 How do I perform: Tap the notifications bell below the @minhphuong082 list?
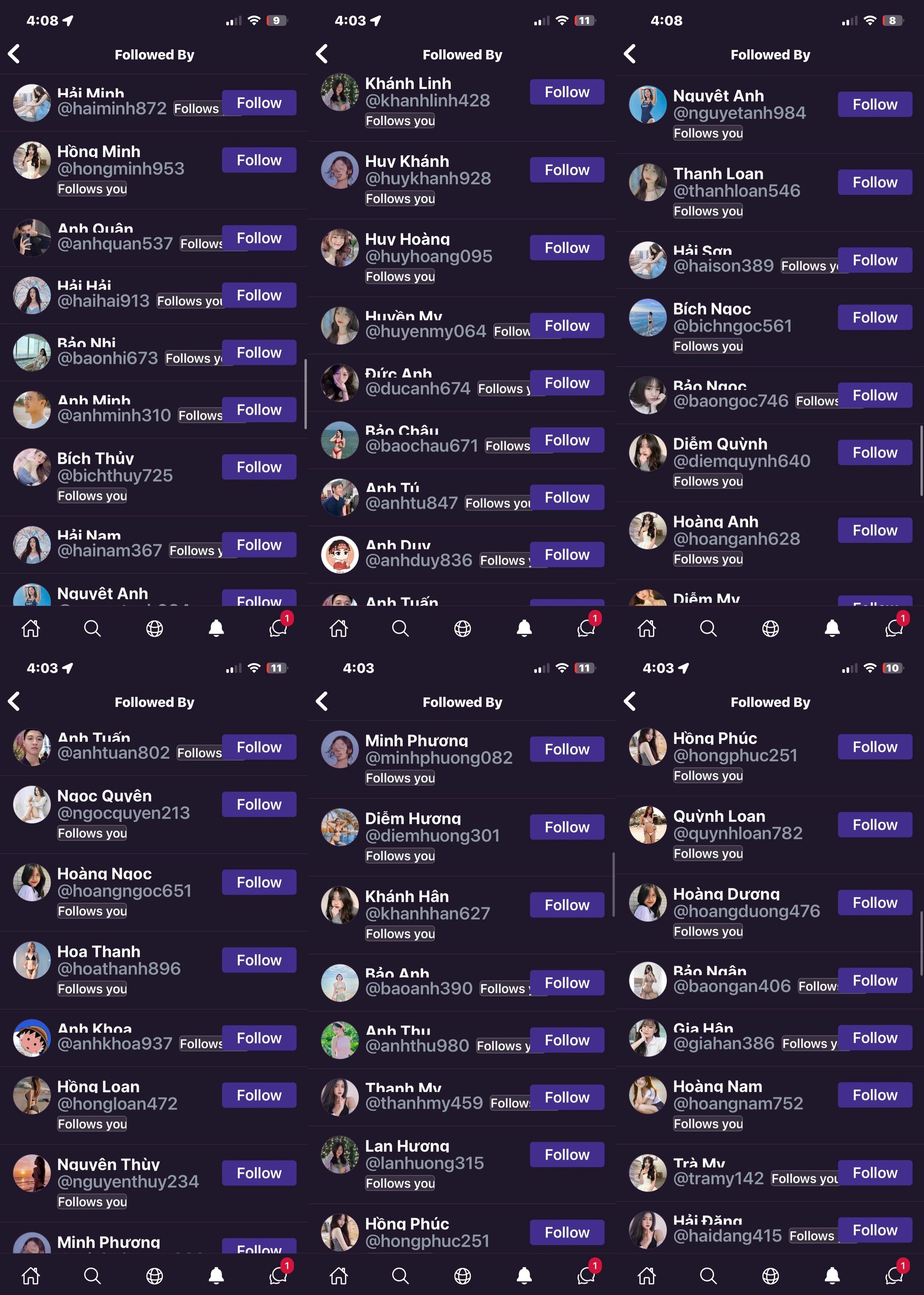pos(524,1276)
